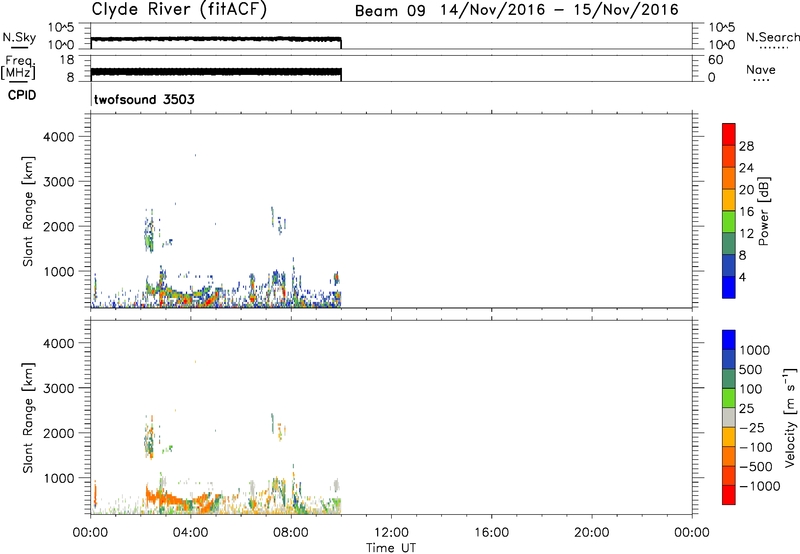800x554 pixels.
Task: Click the sky noise trace in the N.Sky panel
Action: click(216, 39)
